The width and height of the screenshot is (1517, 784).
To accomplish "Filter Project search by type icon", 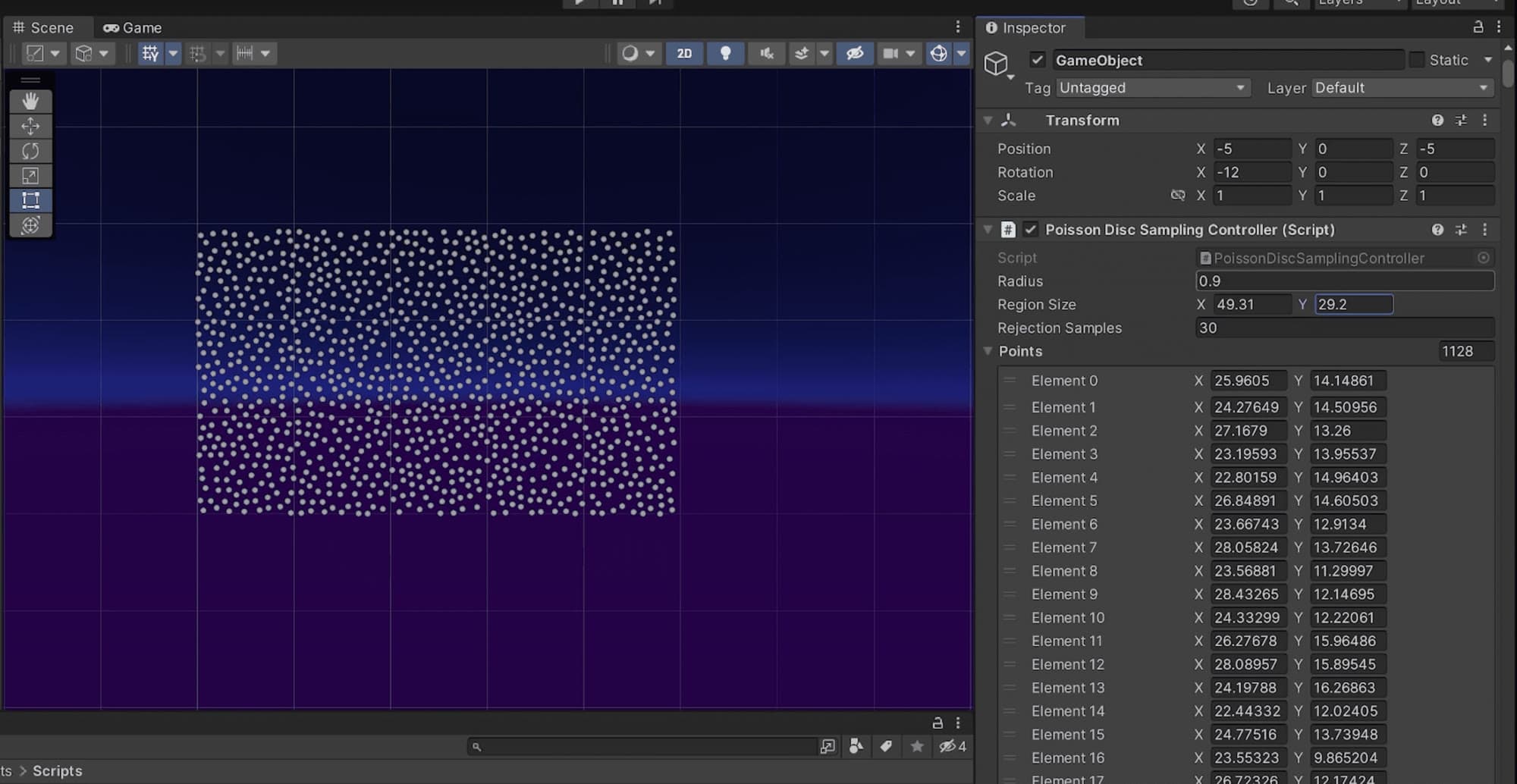I will pos(856,746).
